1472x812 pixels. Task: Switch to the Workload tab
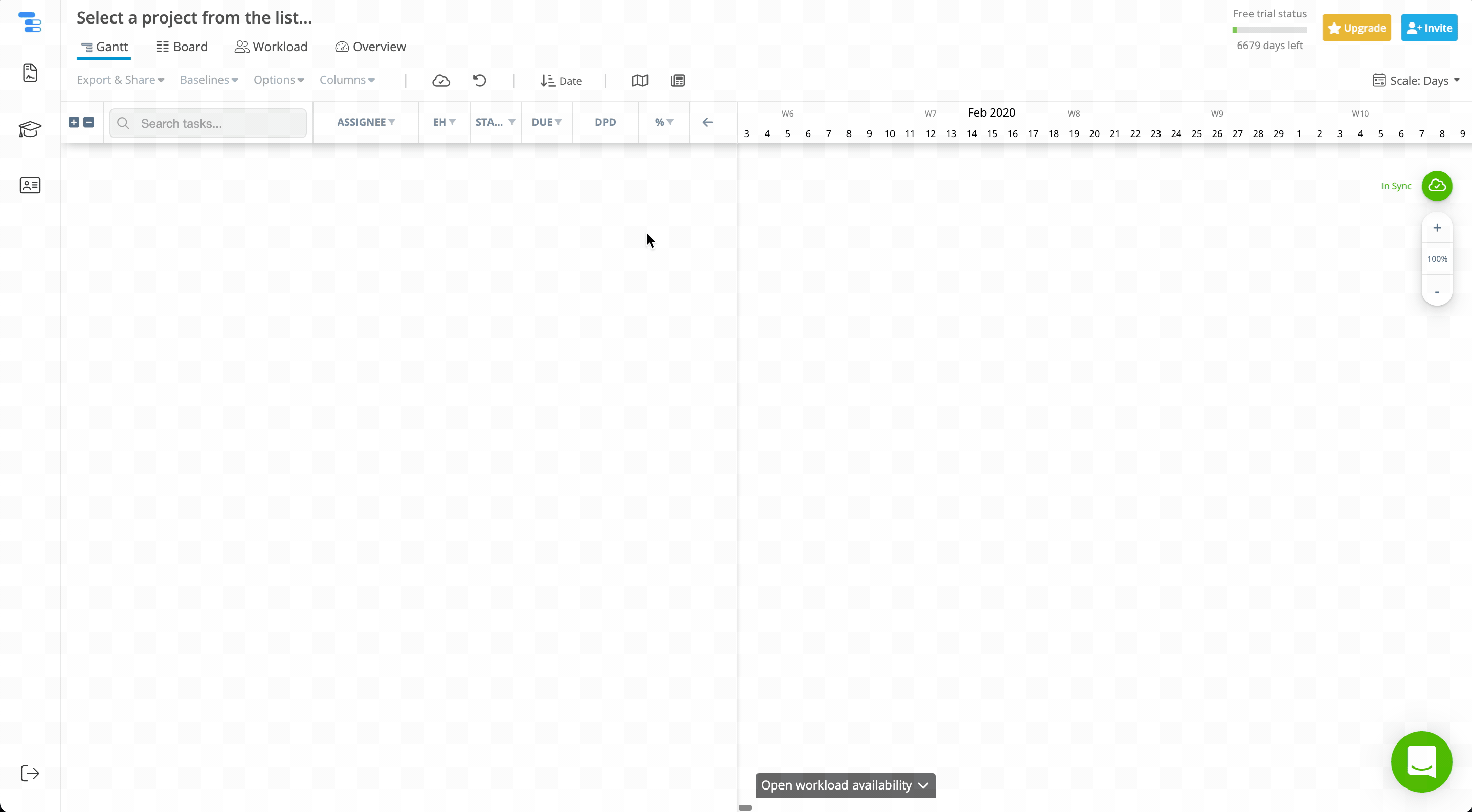coord(271,47)
